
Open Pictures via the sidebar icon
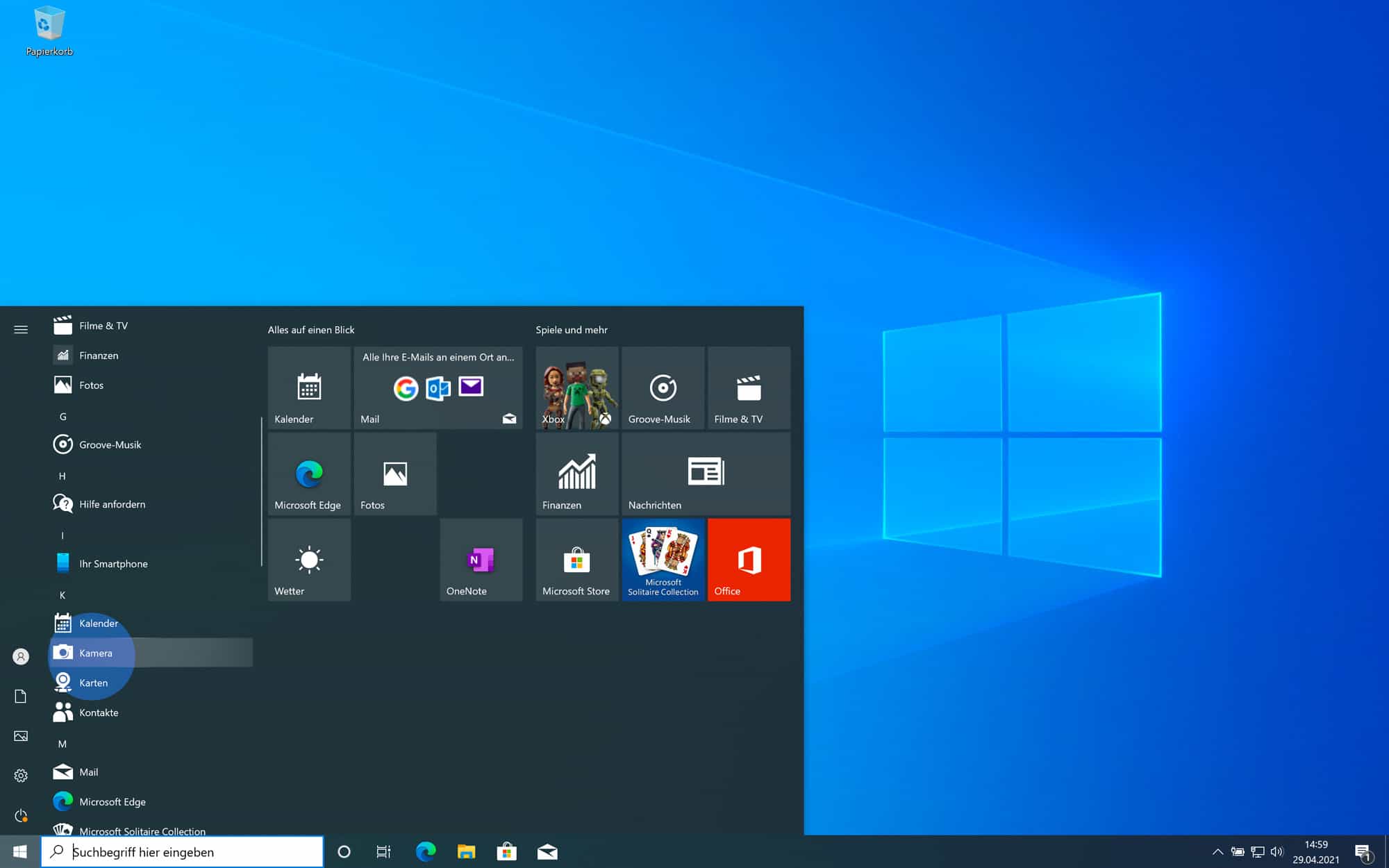[21, 736]
